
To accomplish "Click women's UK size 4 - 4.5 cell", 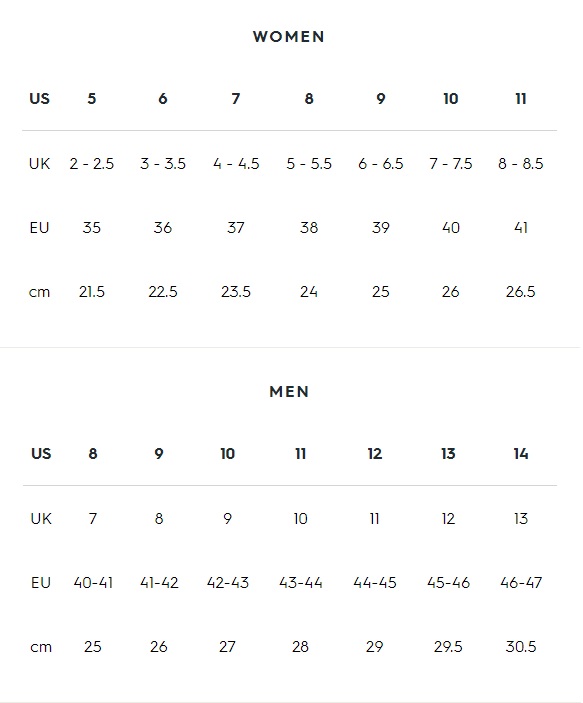I will [x=236, y=164].
